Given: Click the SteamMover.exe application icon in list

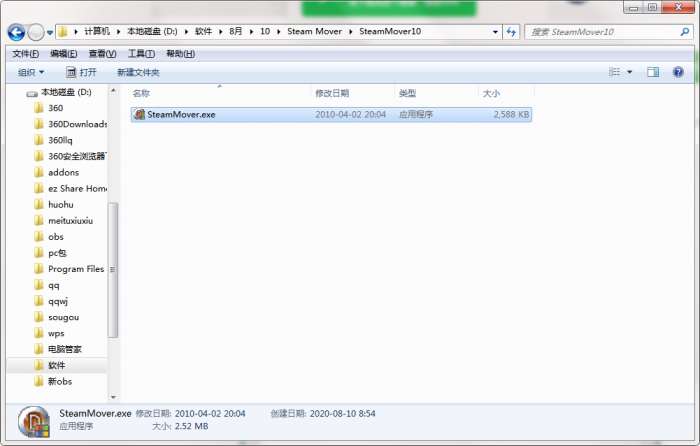Looking at the screenshot, I should 140,114.
